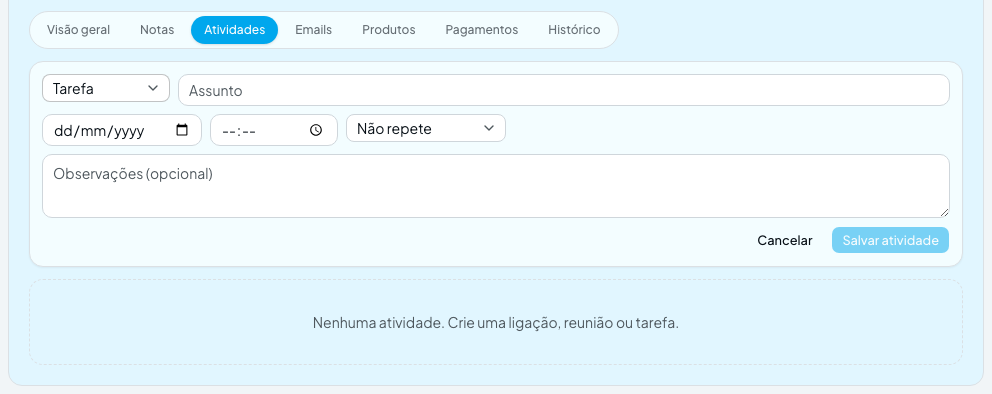Expand the Não repete recurrence dropdown
This screenshot has width=992, height=394.
pyautogui.click(x=426, y=128)
